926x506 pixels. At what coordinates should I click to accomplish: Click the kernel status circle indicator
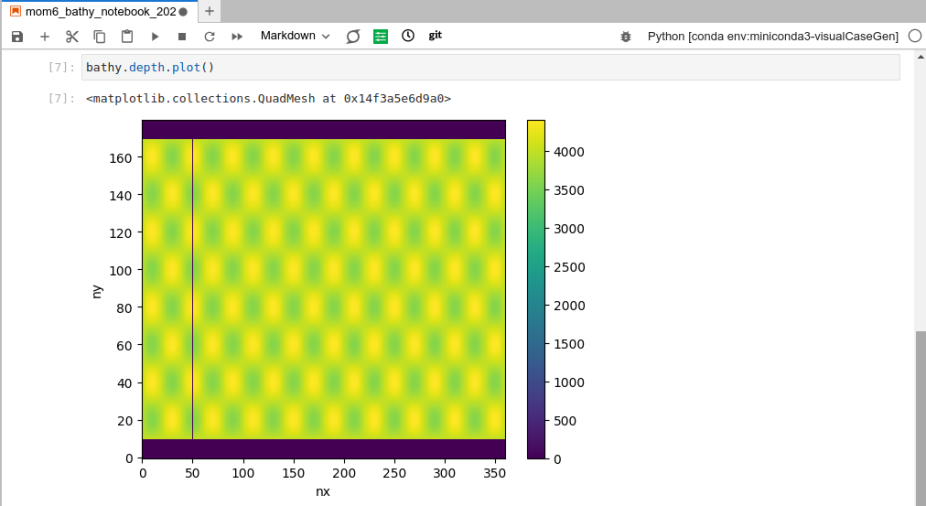click(x=915, y=36)
